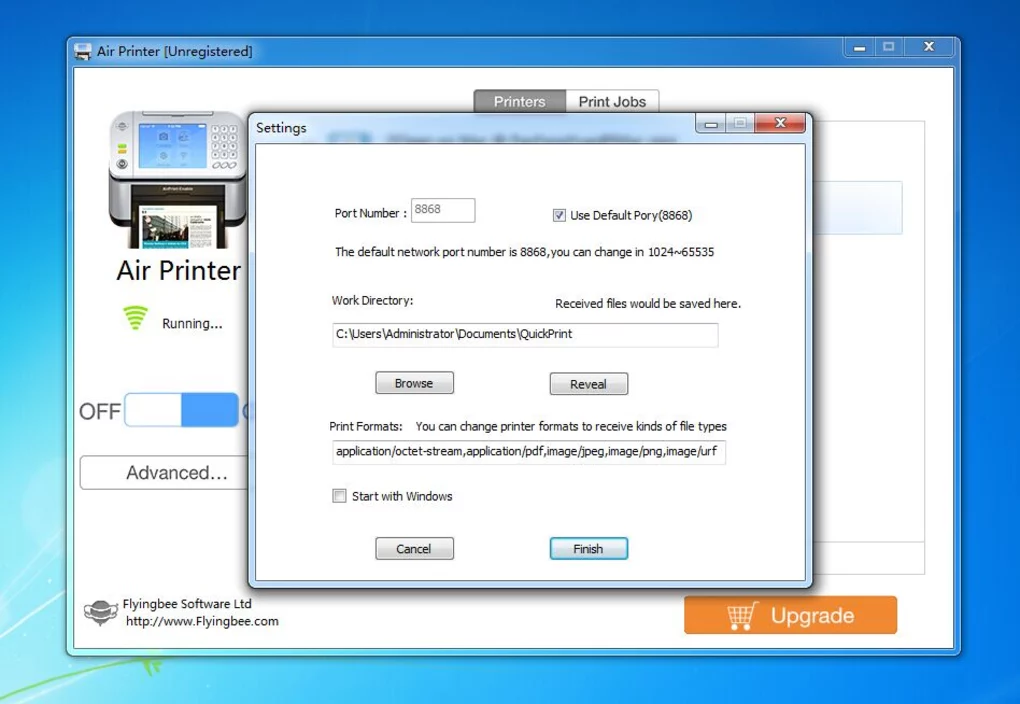Click the Port Number input field

click(x=443, y=211)
